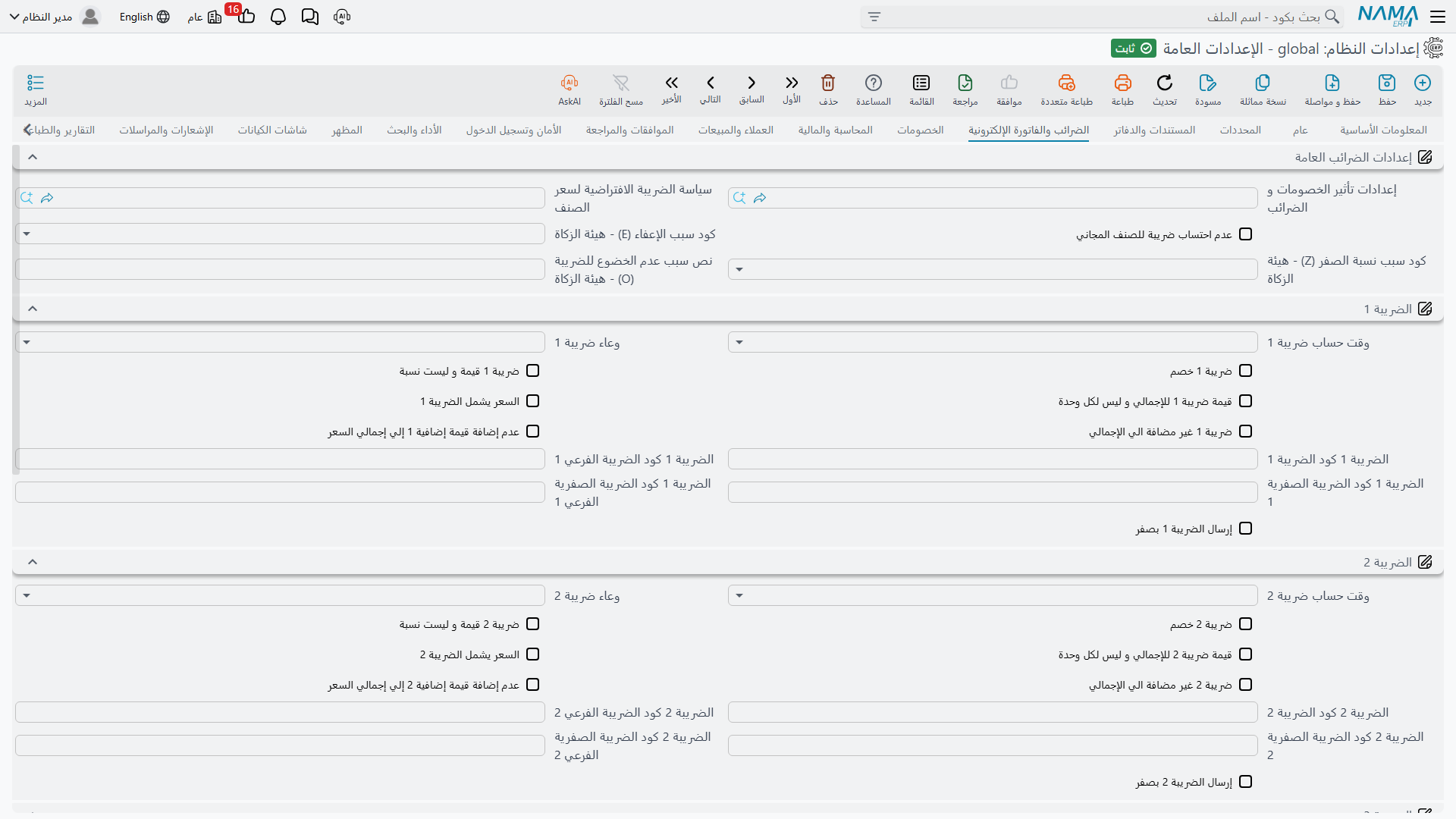Collapse إعدادات الضرائب العامة section

point(33,157)
